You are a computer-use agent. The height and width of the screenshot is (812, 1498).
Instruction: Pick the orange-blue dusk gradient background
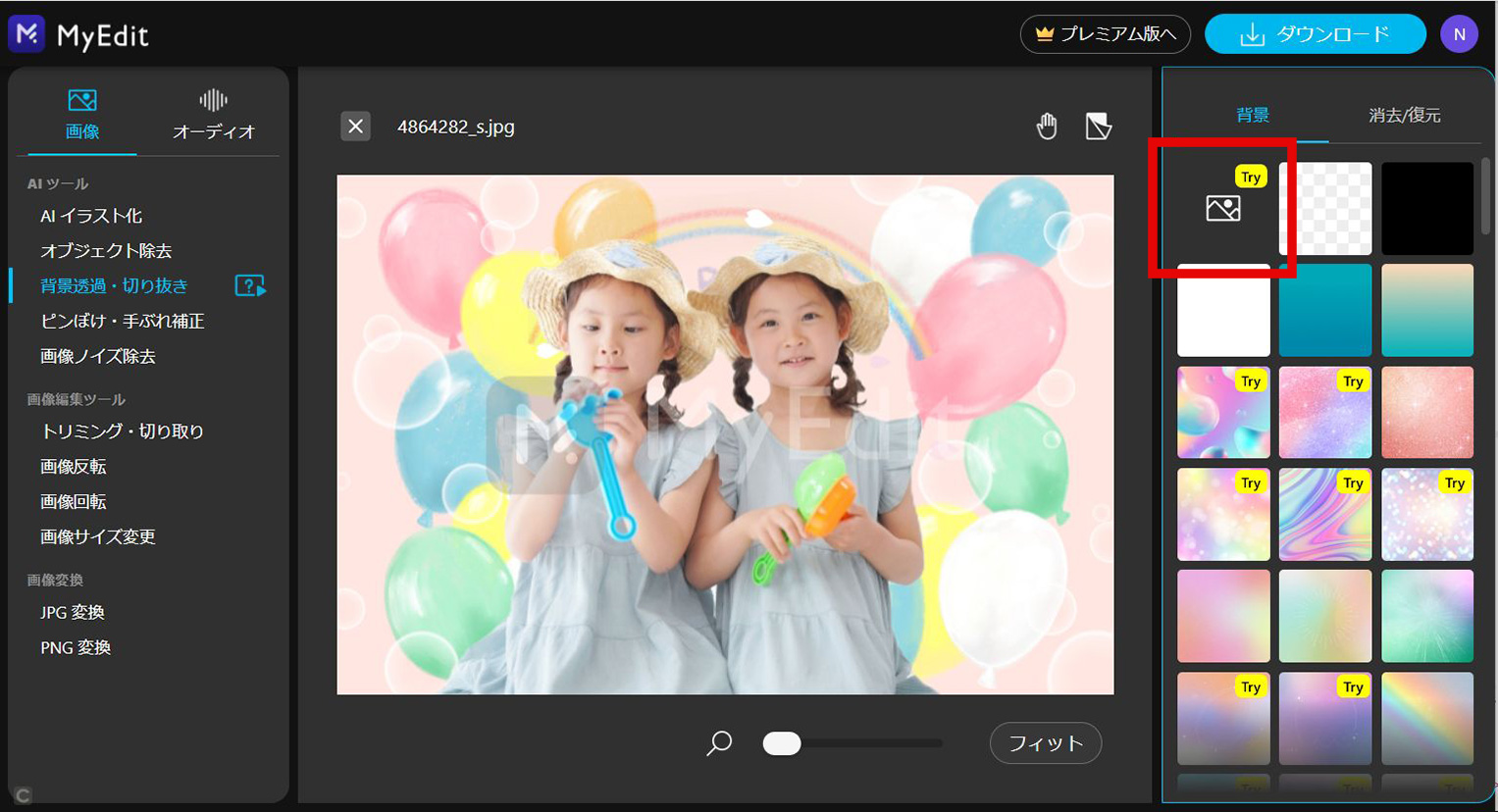(x=1223, y=718)
